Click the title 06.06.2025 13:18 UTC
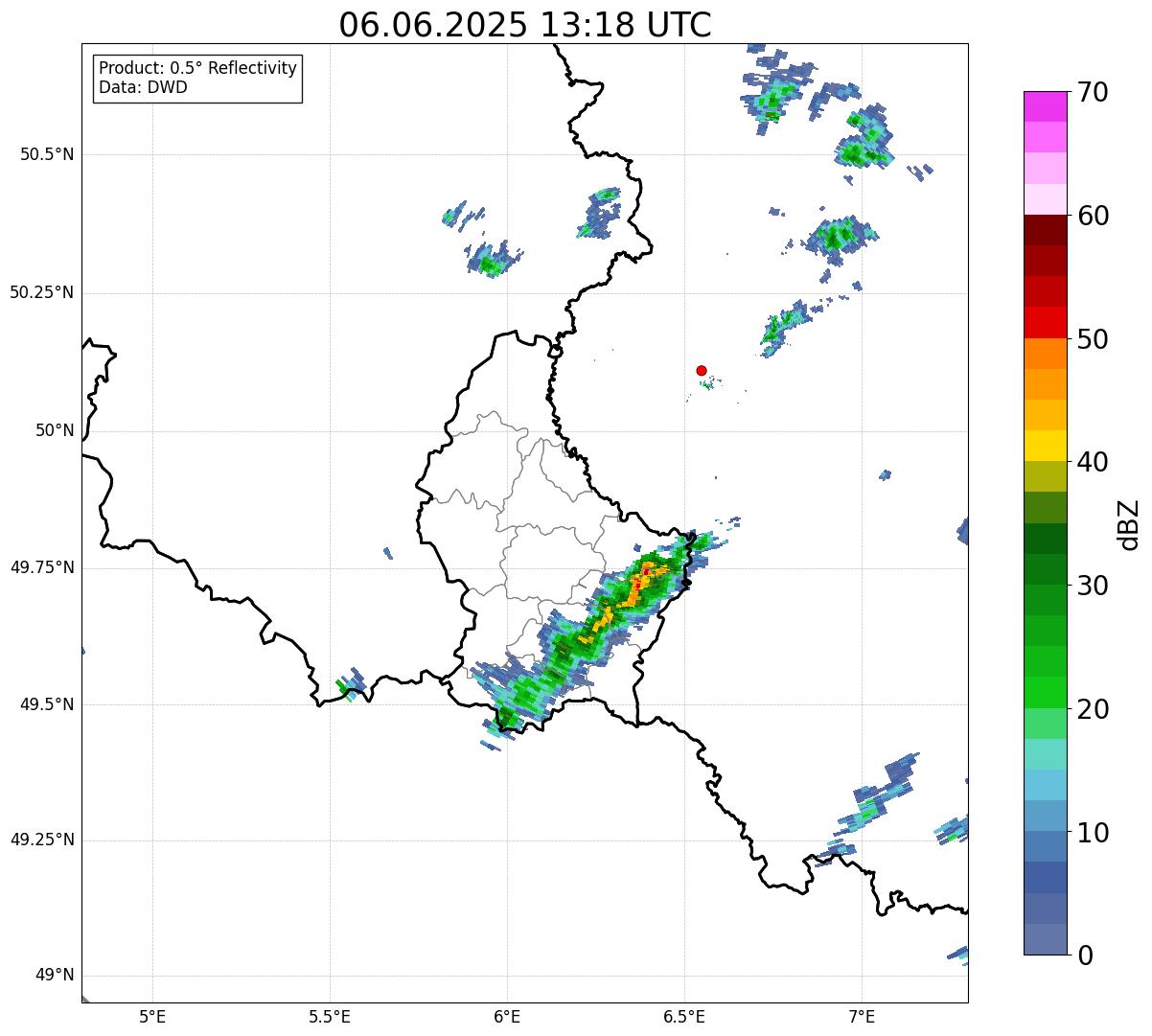 (x=525, y=25)
